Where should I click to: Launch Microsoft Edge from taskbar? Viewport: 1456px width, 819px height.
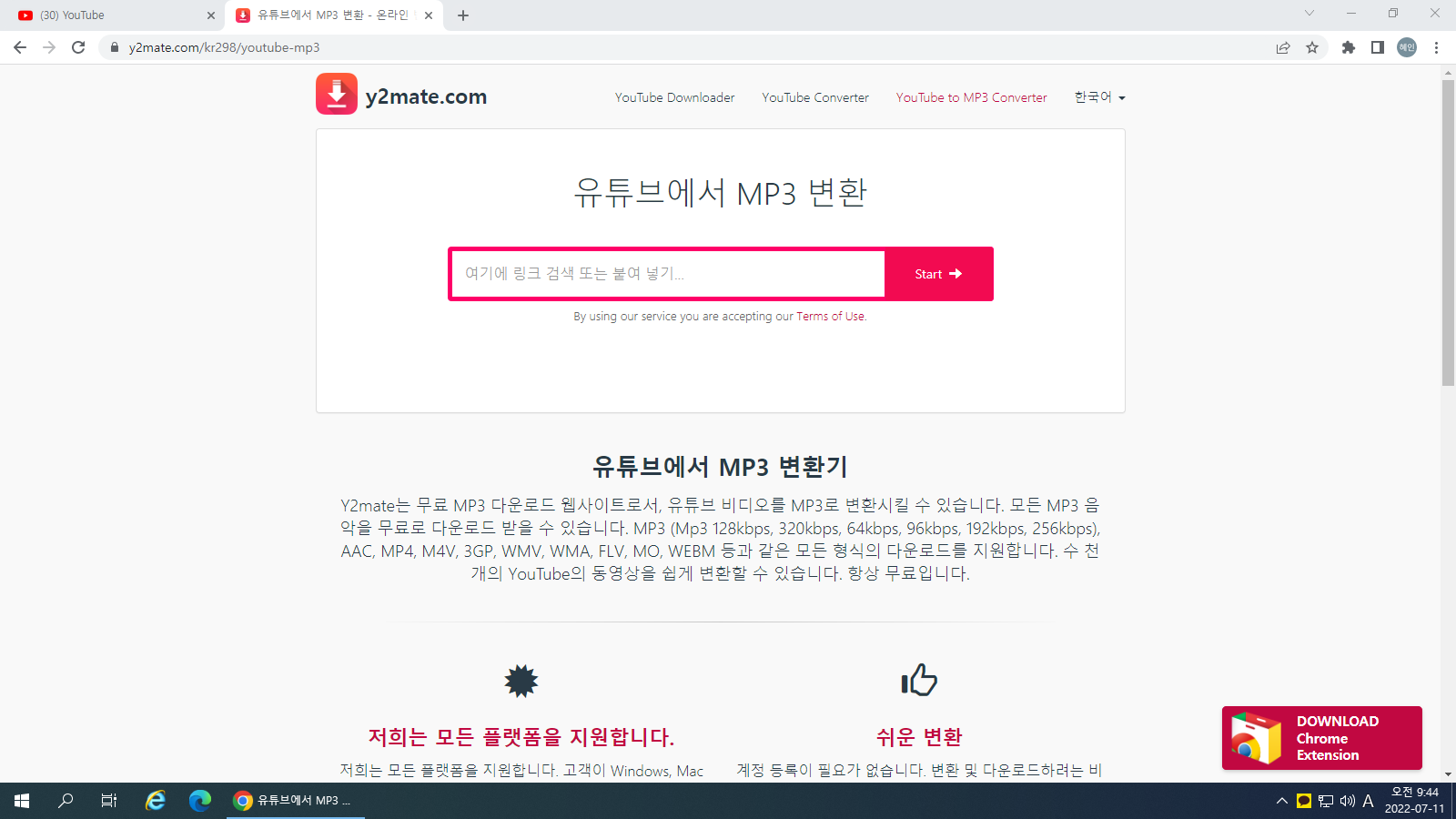[x=199, y=801]
